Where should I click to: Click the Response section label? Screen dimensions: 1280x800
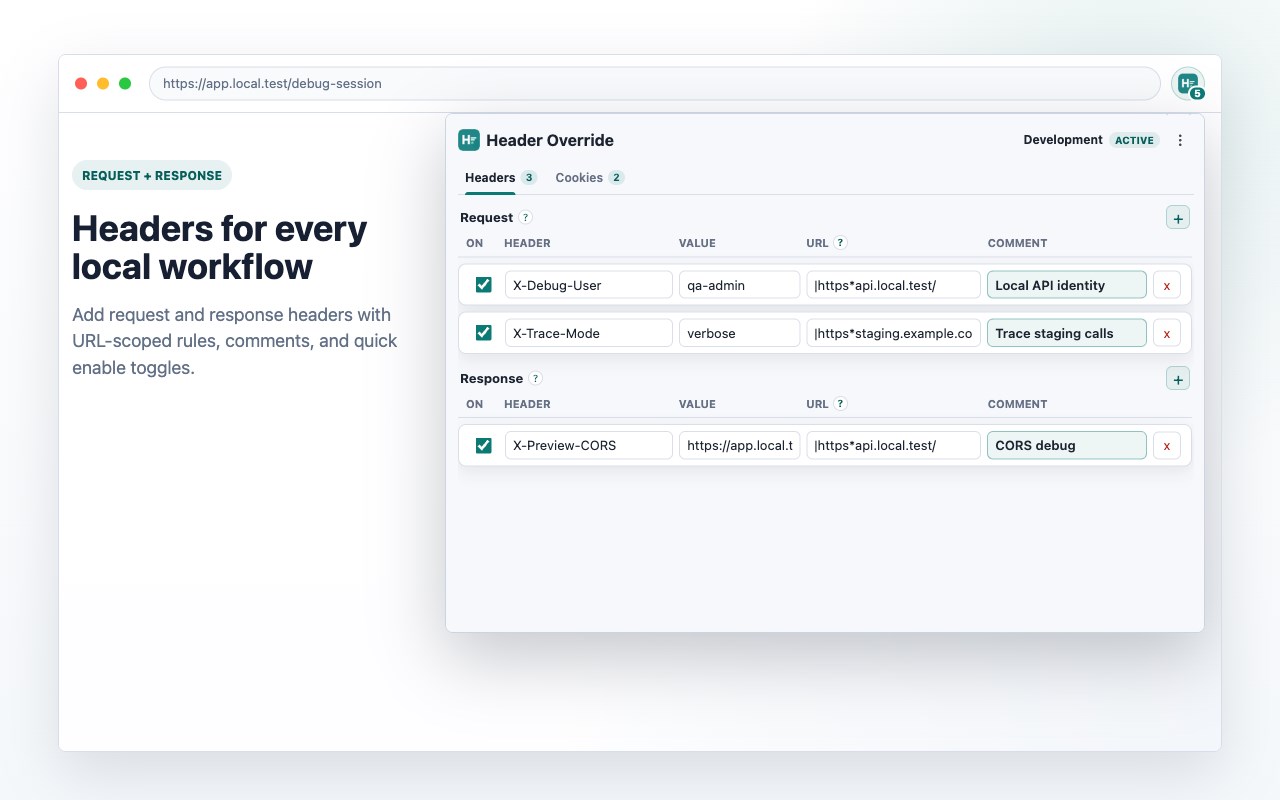pos(492,379)
